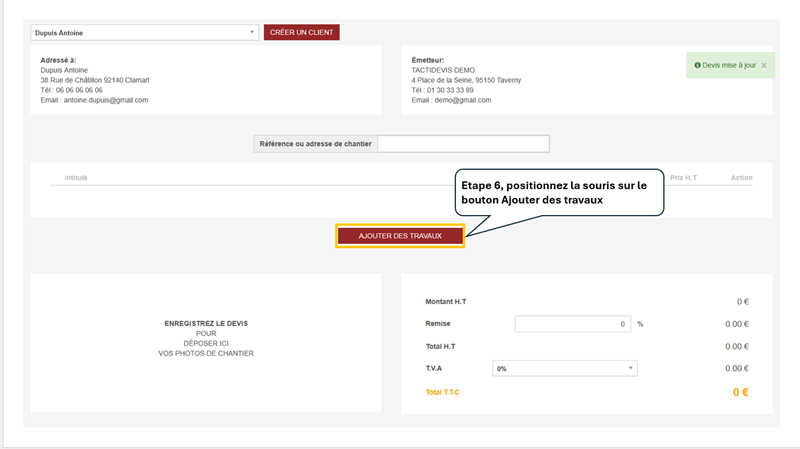Image resolution: width=800 pixels, height=449 pixels.
Task: Dismiss the Devis mise à jour notification
Action: point(764,65)
